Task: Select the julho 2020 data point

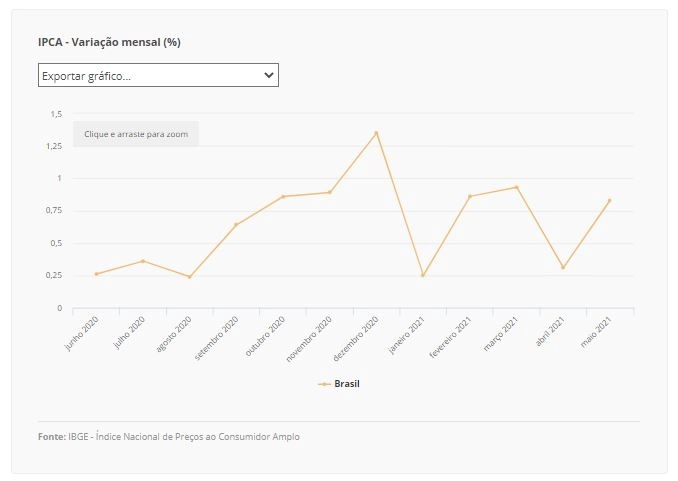Action: (x=143, y=261)
